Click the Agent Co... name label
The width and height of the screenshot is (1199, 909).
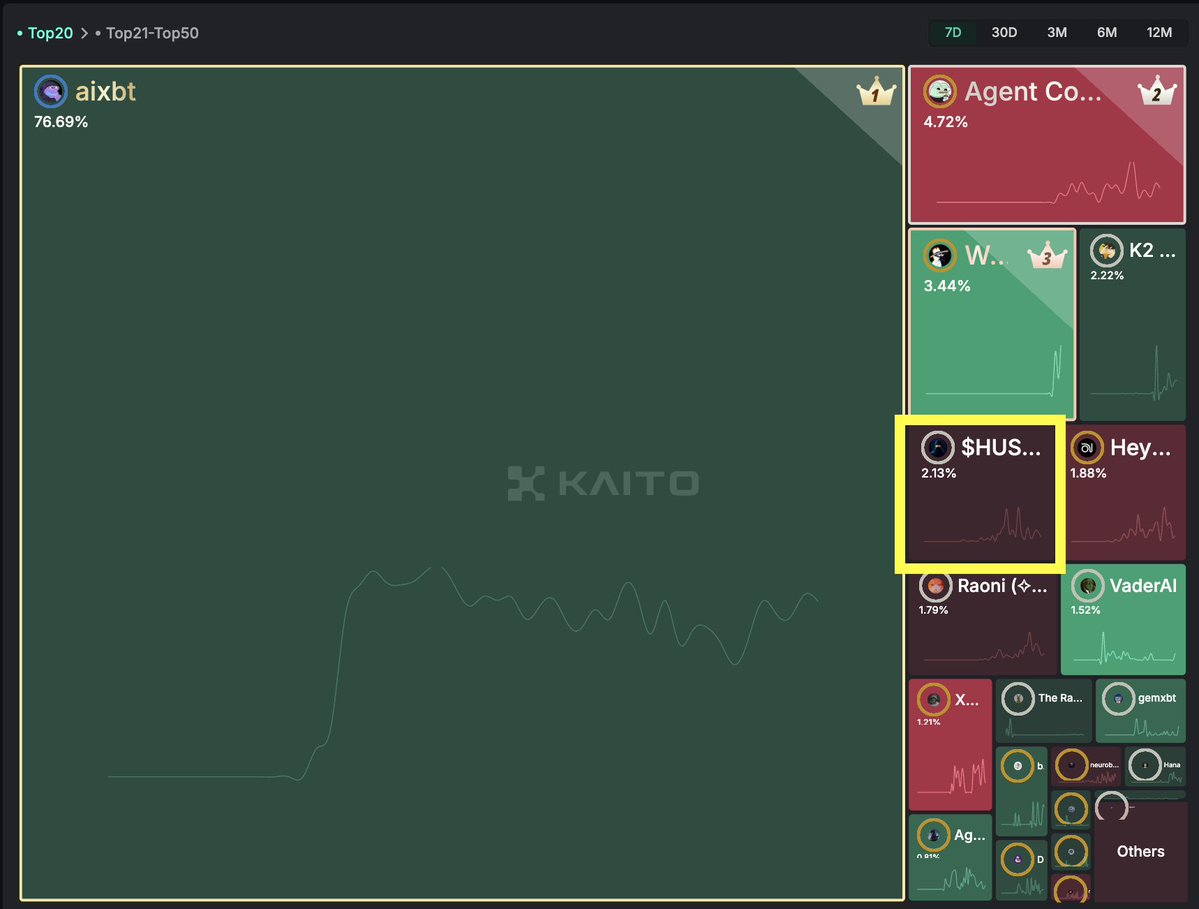coord(1033,92)
